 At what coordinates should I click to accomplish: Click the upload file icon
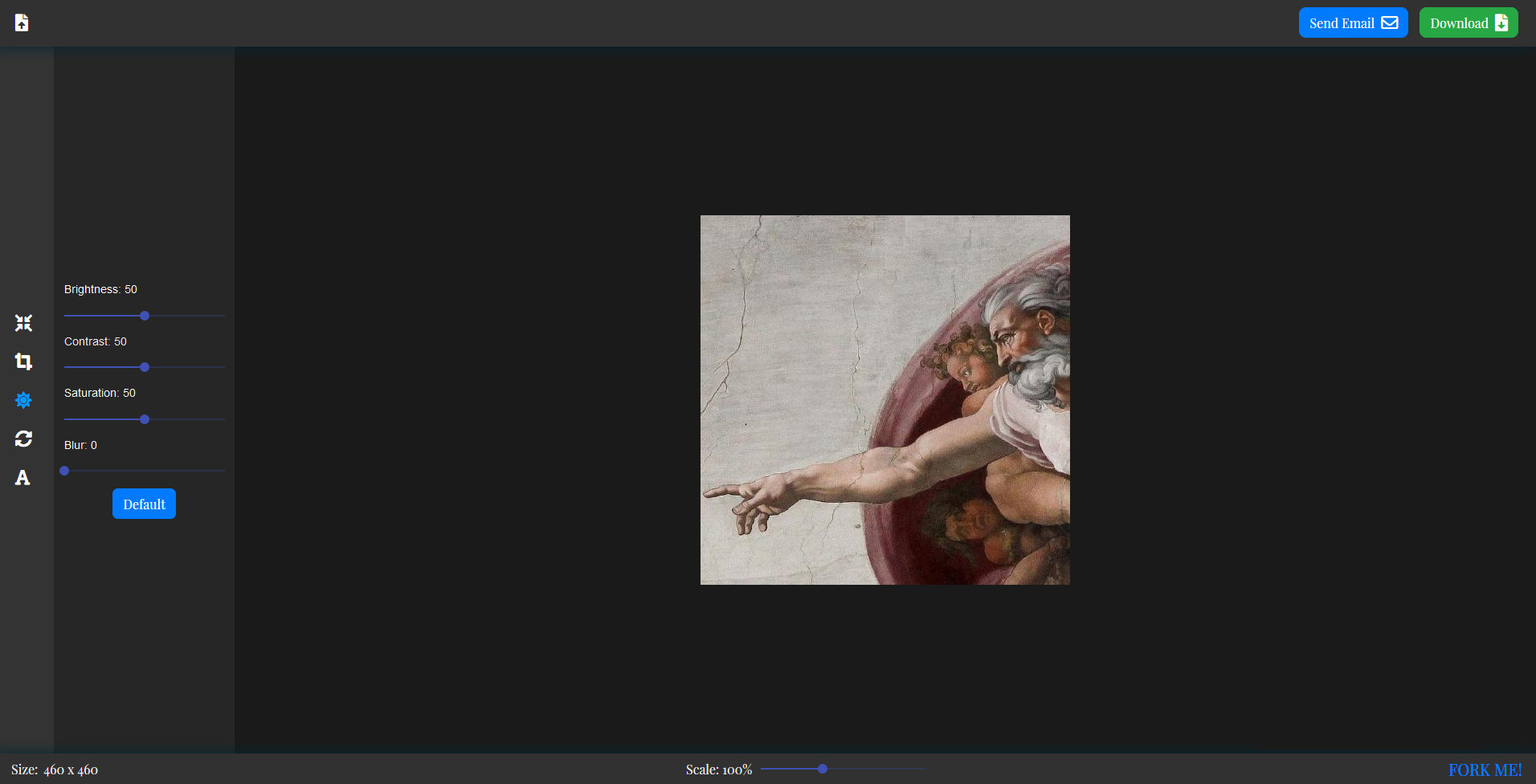[22, 22]
